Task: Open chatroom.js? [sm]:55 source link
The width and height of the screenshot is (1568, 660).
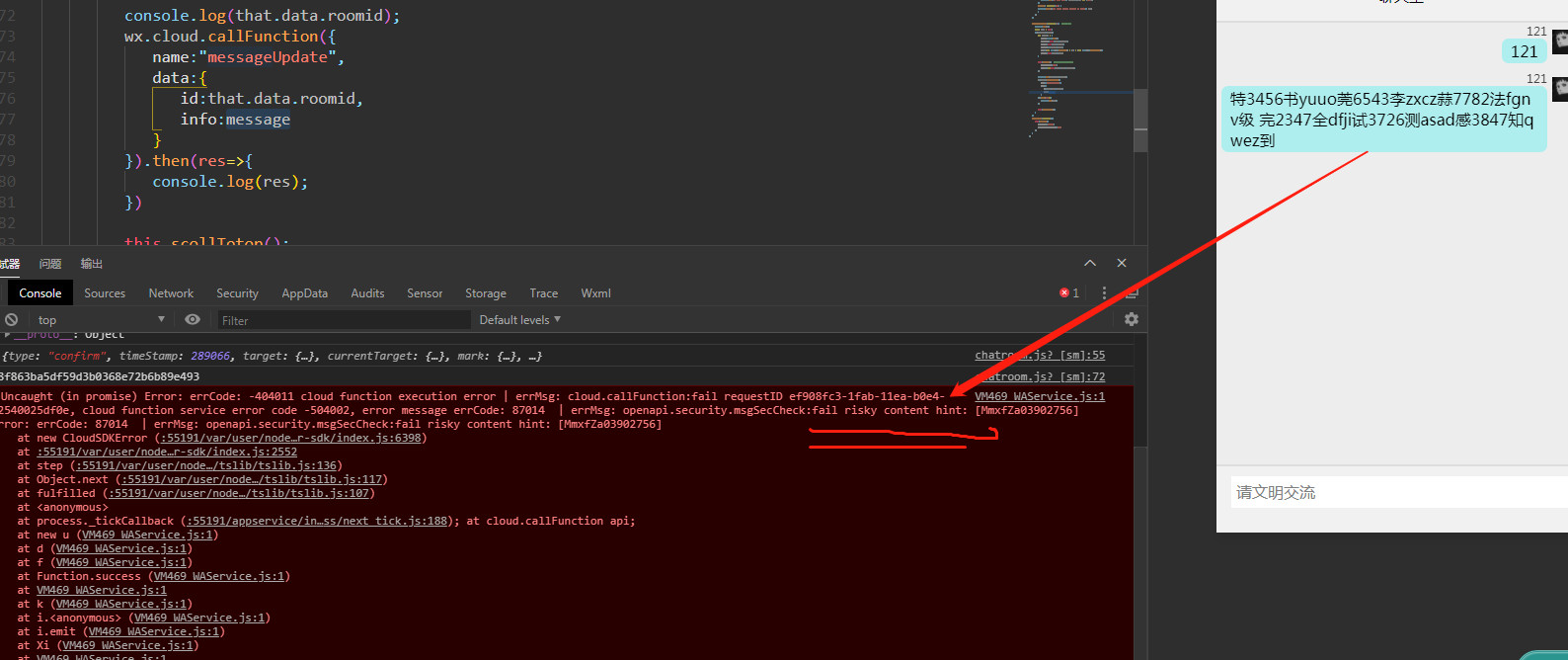Action: point(1040,355)
